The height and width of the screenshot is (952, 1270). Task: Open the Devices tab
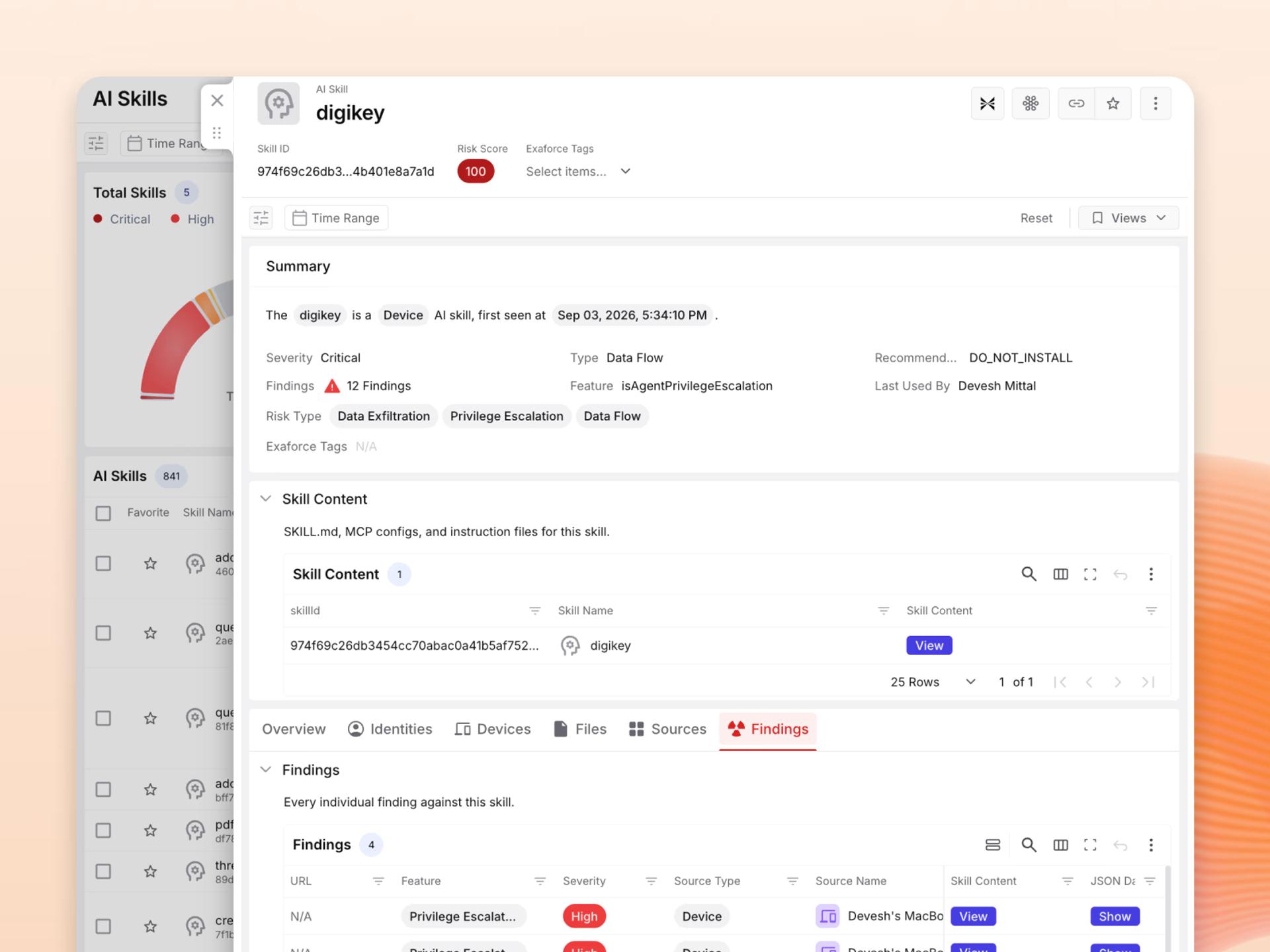point(493,729)
